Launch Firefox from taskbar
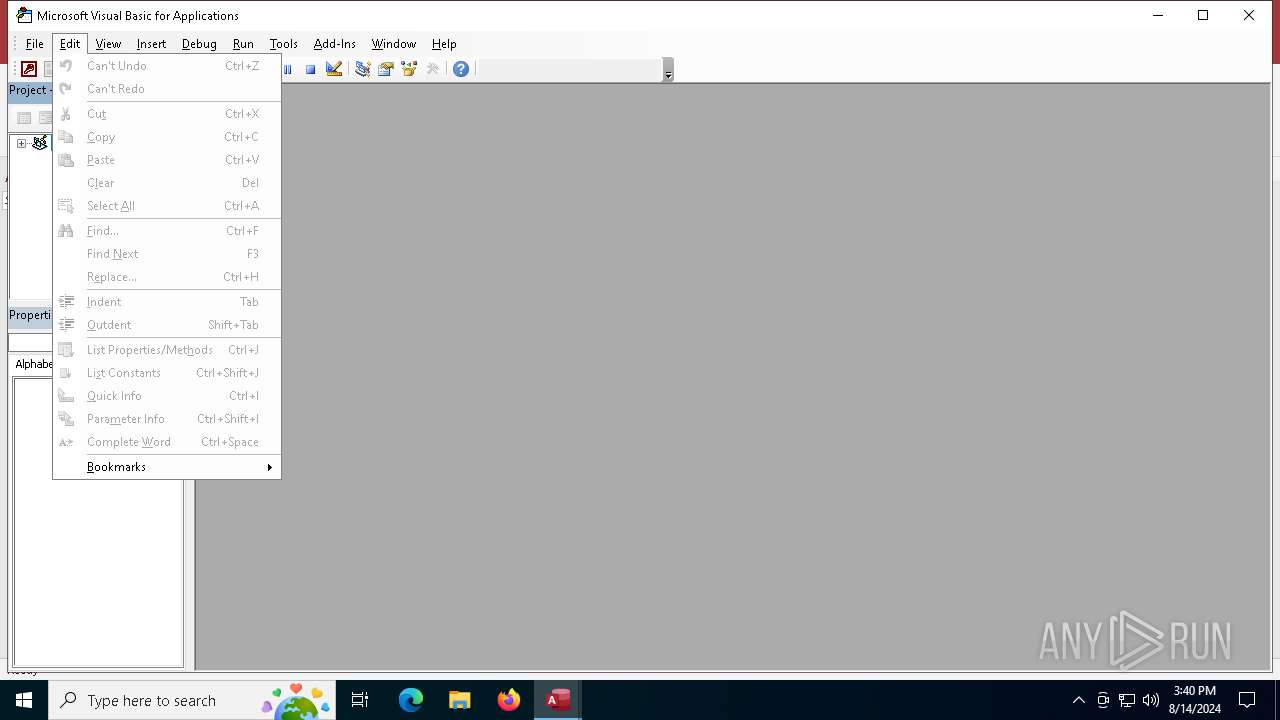The width and height of the screenshot is (1280, 720). 508,700
